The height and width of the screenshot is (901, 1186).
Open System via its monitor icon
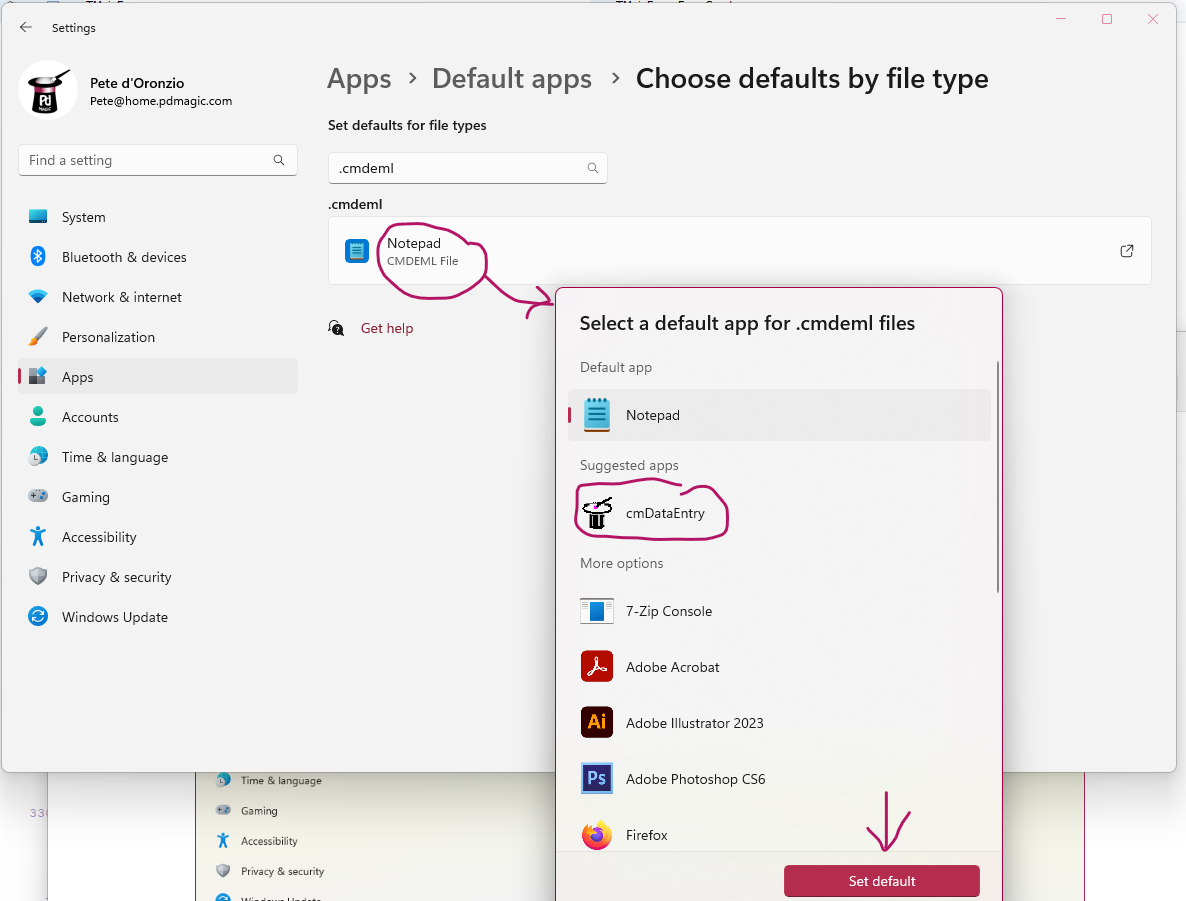coord(38,217)
